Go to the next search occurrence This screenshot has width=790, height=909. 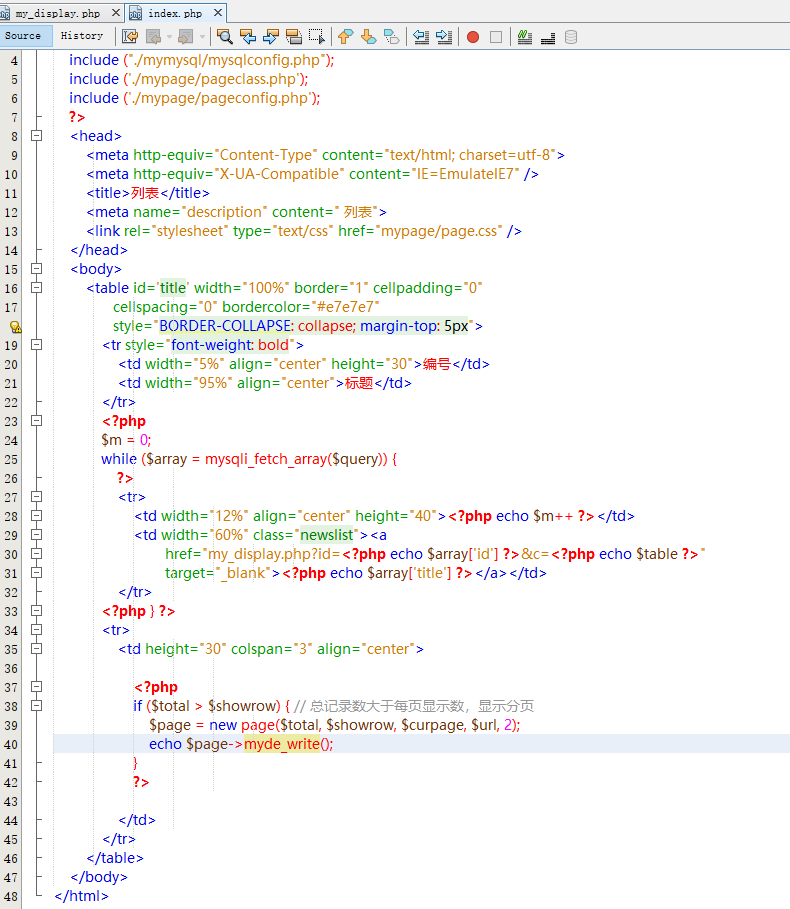point(271,37)
